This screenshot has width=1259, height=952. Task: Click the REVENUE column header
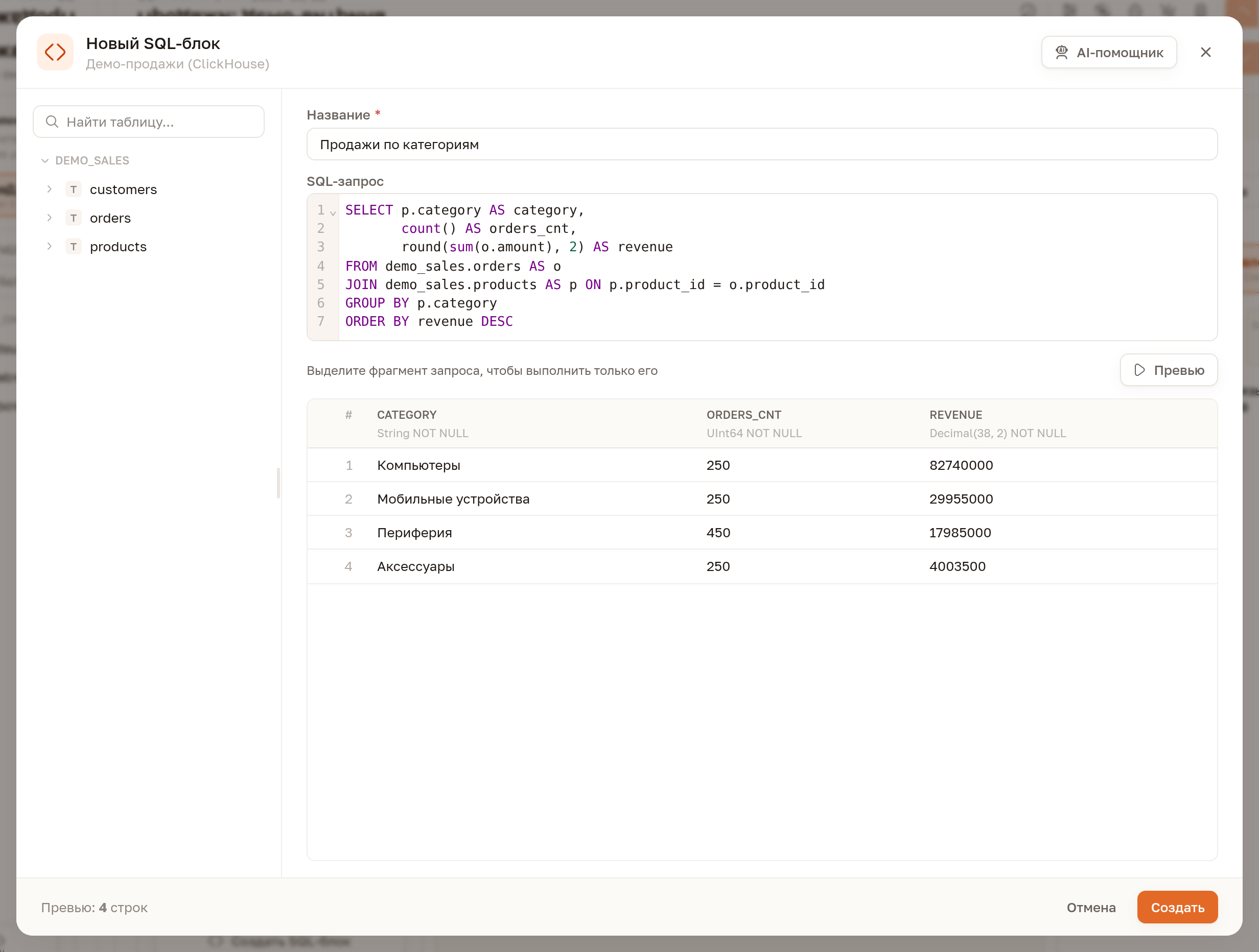pos(955,415)
